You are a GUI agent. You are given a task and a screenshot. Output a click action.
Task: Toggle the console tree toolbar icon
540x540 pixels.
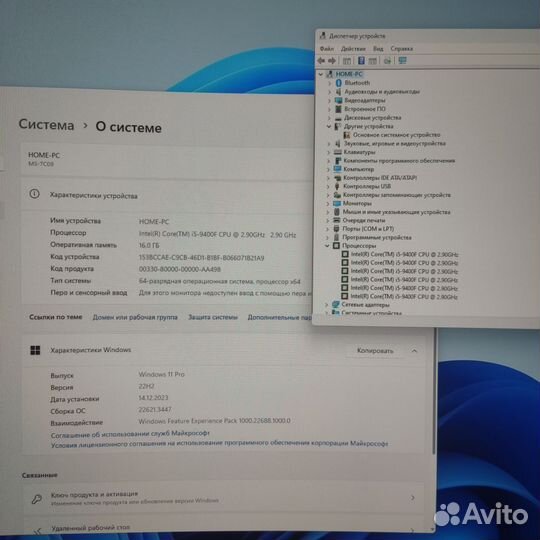point(347,61)
